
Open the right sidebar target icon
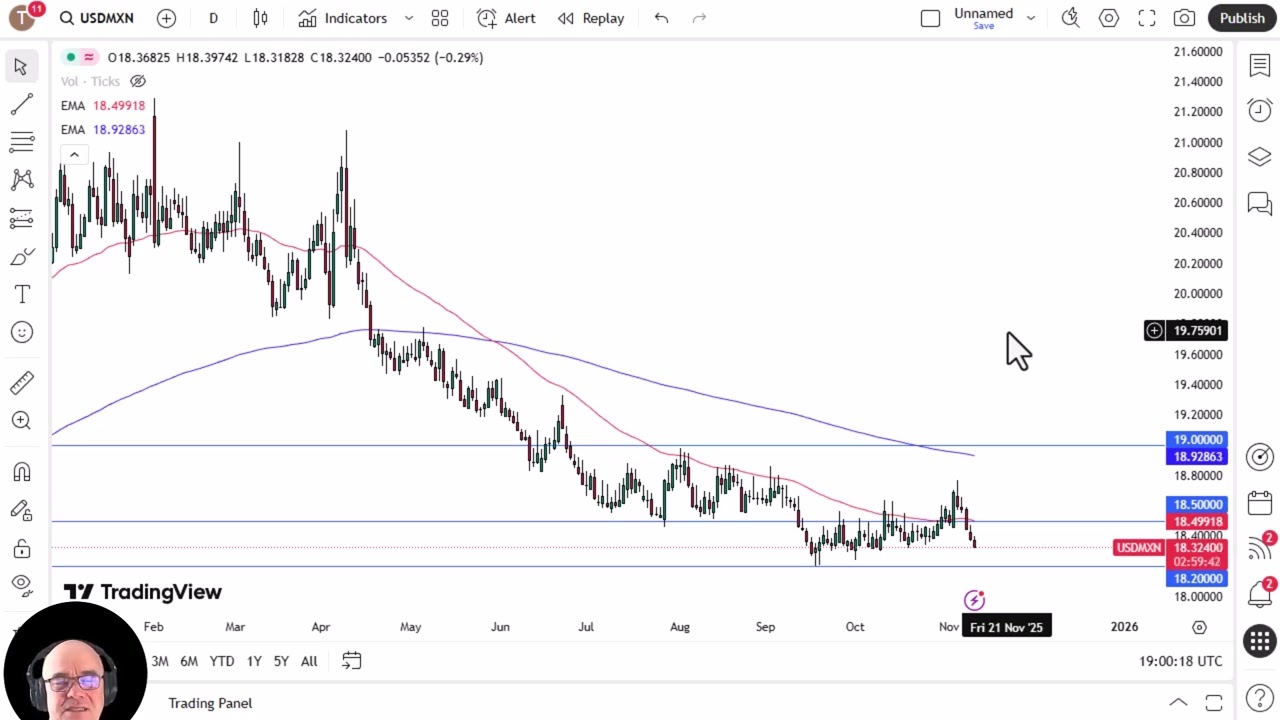pos(1259,457)
